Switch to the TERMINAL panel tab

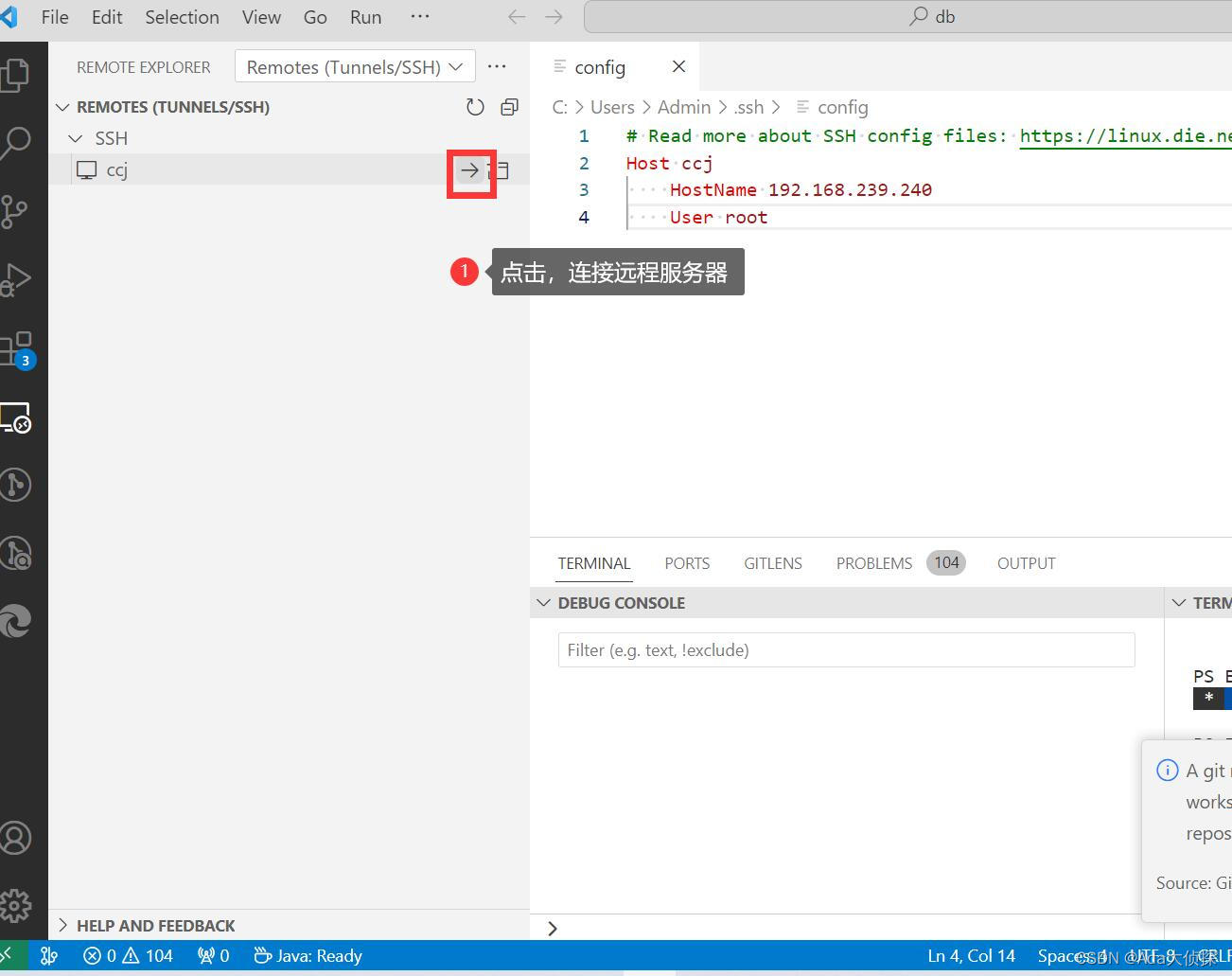pyautogui.click(x=594, y=563)
